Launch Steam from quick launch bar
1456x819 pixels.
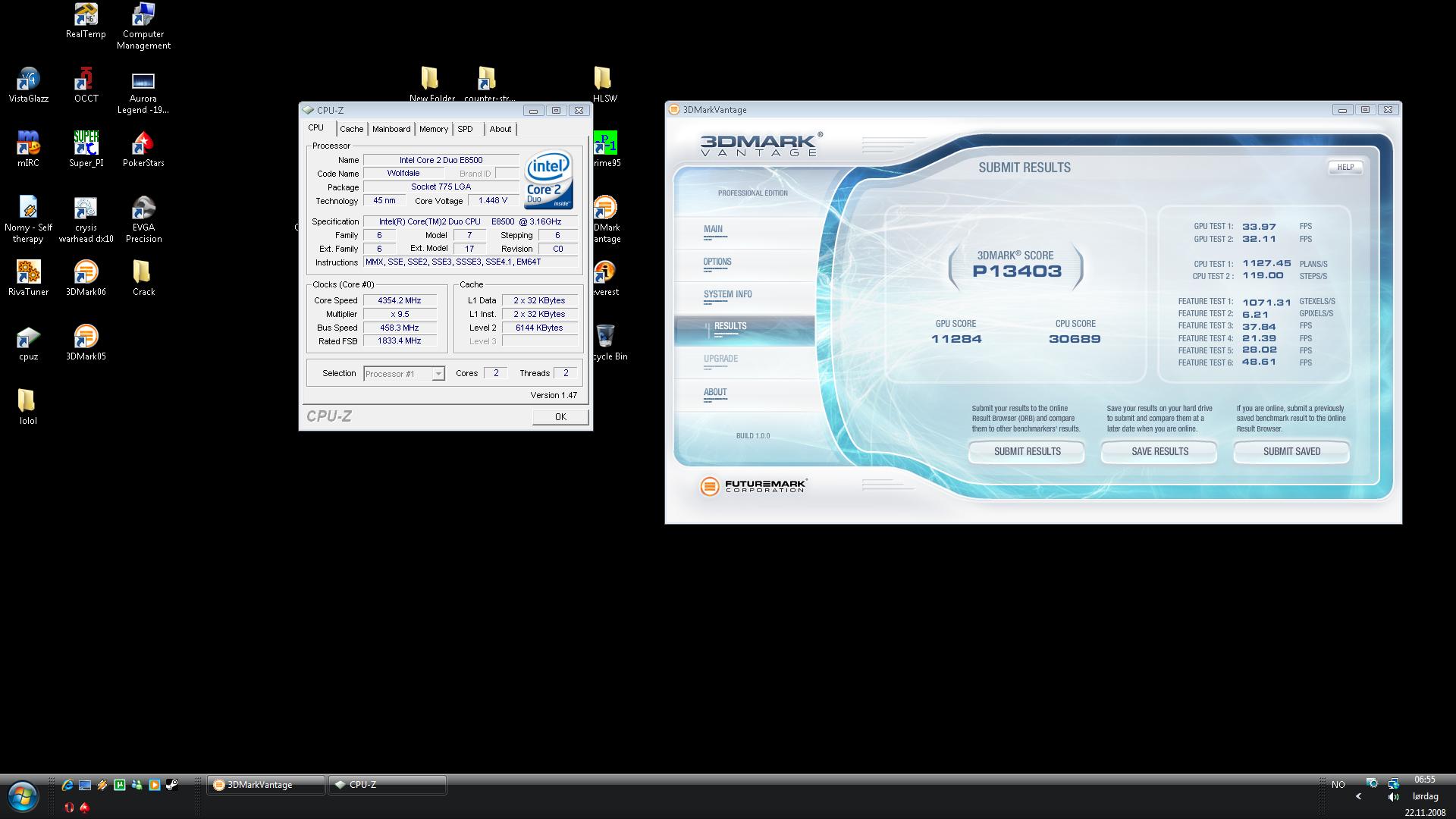pos(172,785)
